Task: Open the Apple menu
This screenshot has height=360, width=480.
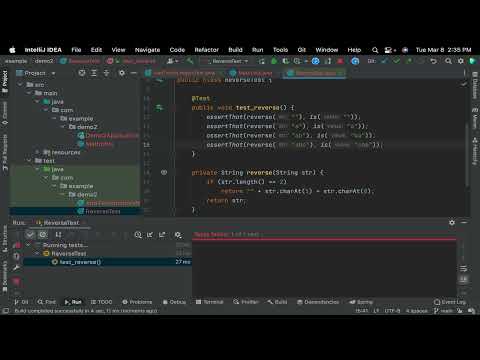Action: coord(12,50)
